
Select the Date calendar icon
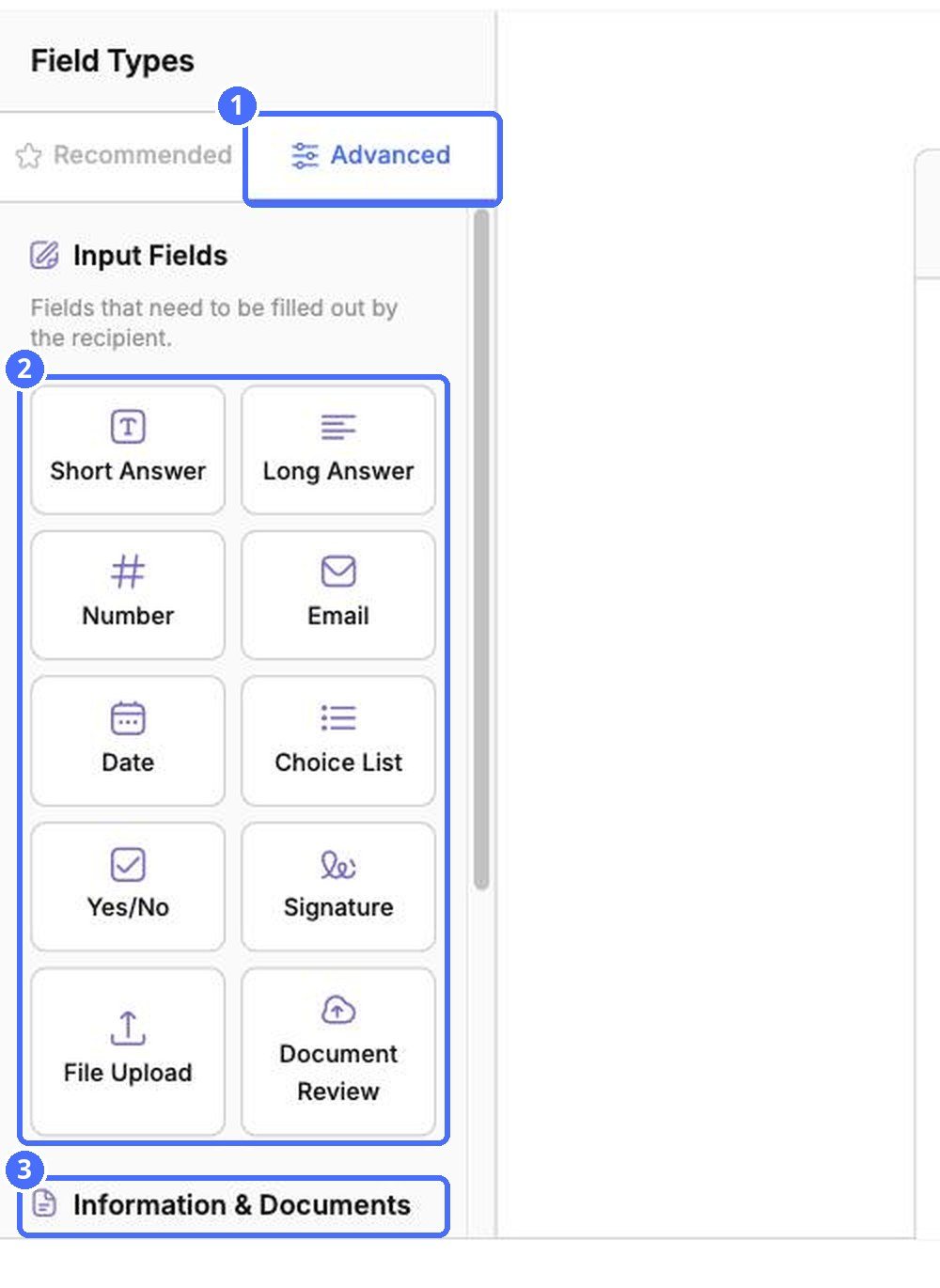(x=128, y=718)
